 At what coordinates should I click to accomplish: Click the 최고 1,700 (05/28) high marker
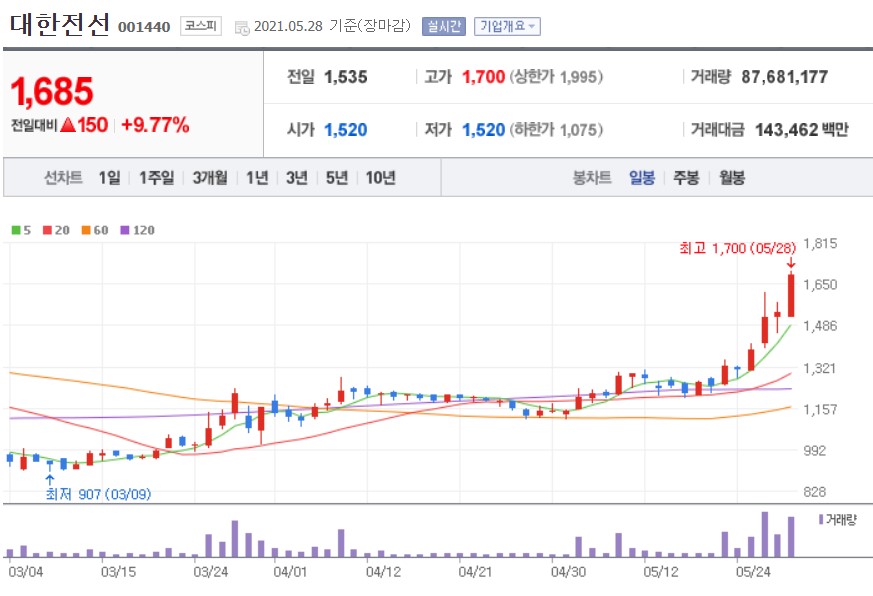(x=737, y=248)
